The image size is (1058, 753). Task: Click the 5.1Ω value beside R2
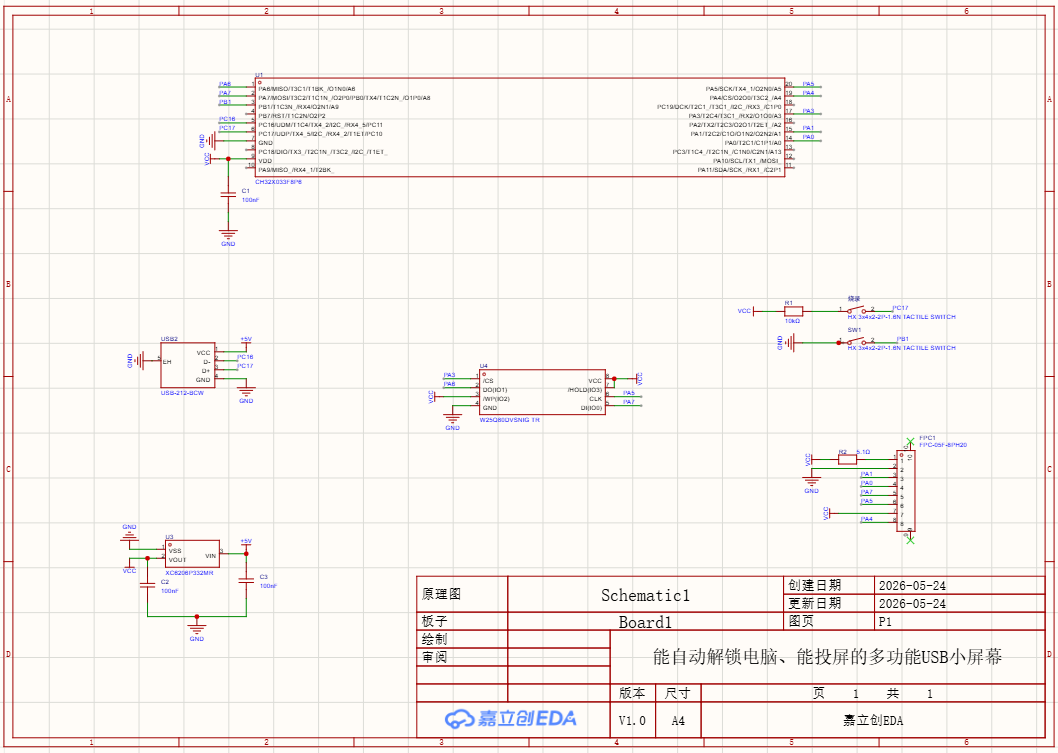click(x=864, y=451)
